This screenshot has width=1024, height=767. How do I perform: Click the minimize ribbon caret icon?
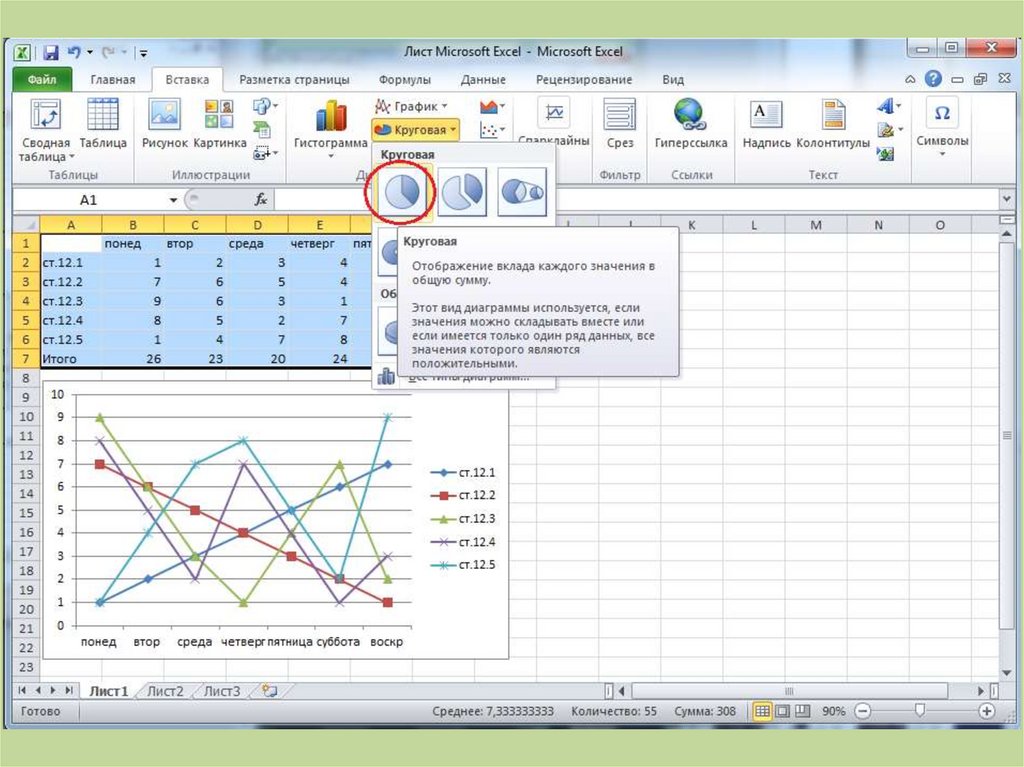(x=910, y=80)
